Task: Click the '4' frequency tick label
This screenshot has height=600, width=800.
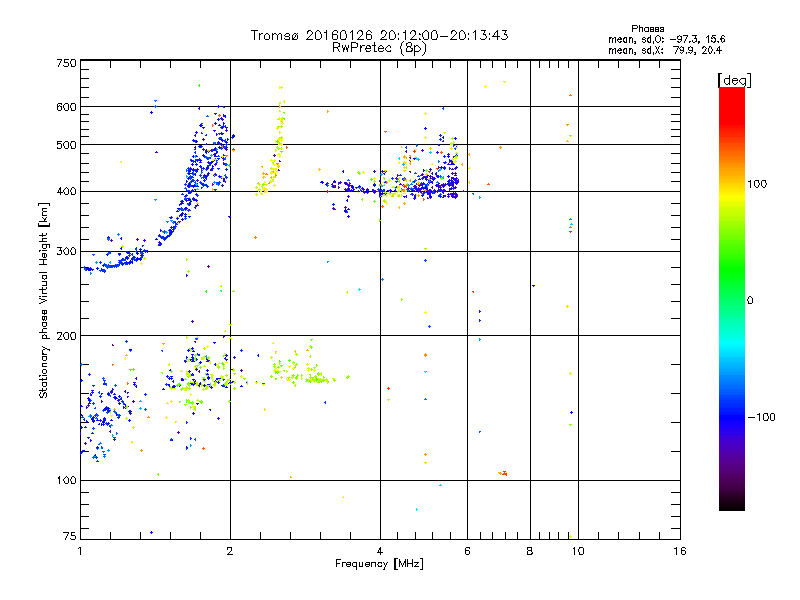Action: 380,551
